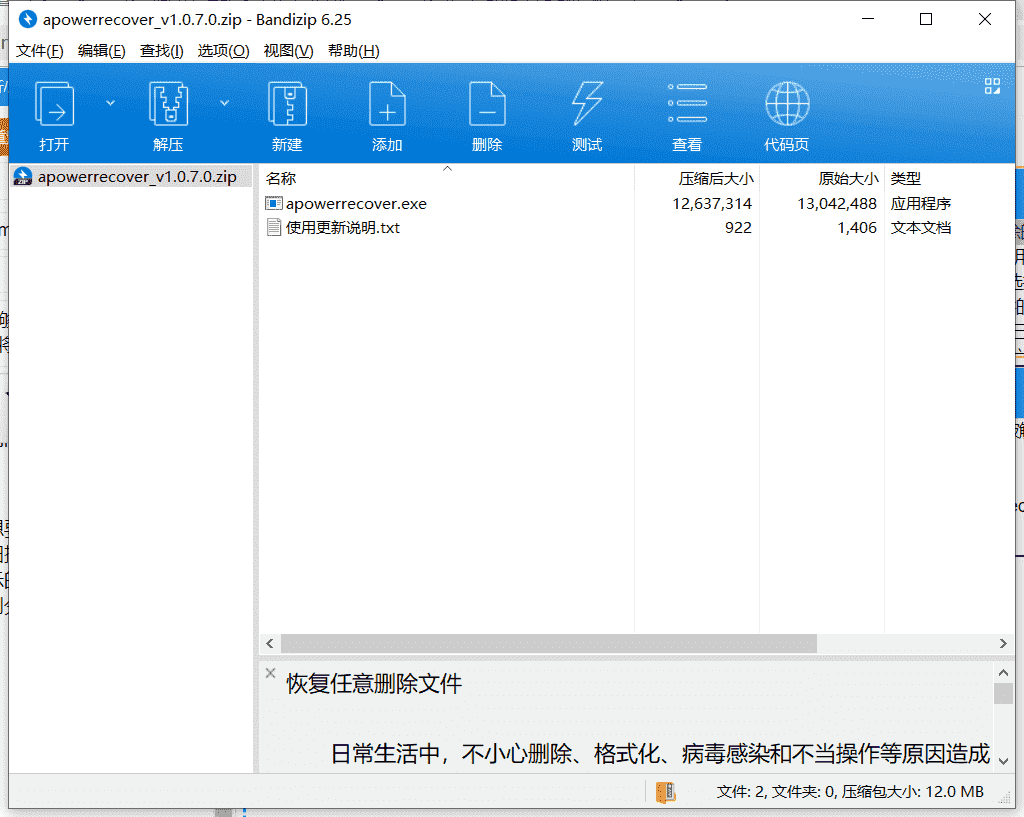Click the comment panel scroll-down arrow
This screenshot has height=817, width=1024.
pos(1003,761)
